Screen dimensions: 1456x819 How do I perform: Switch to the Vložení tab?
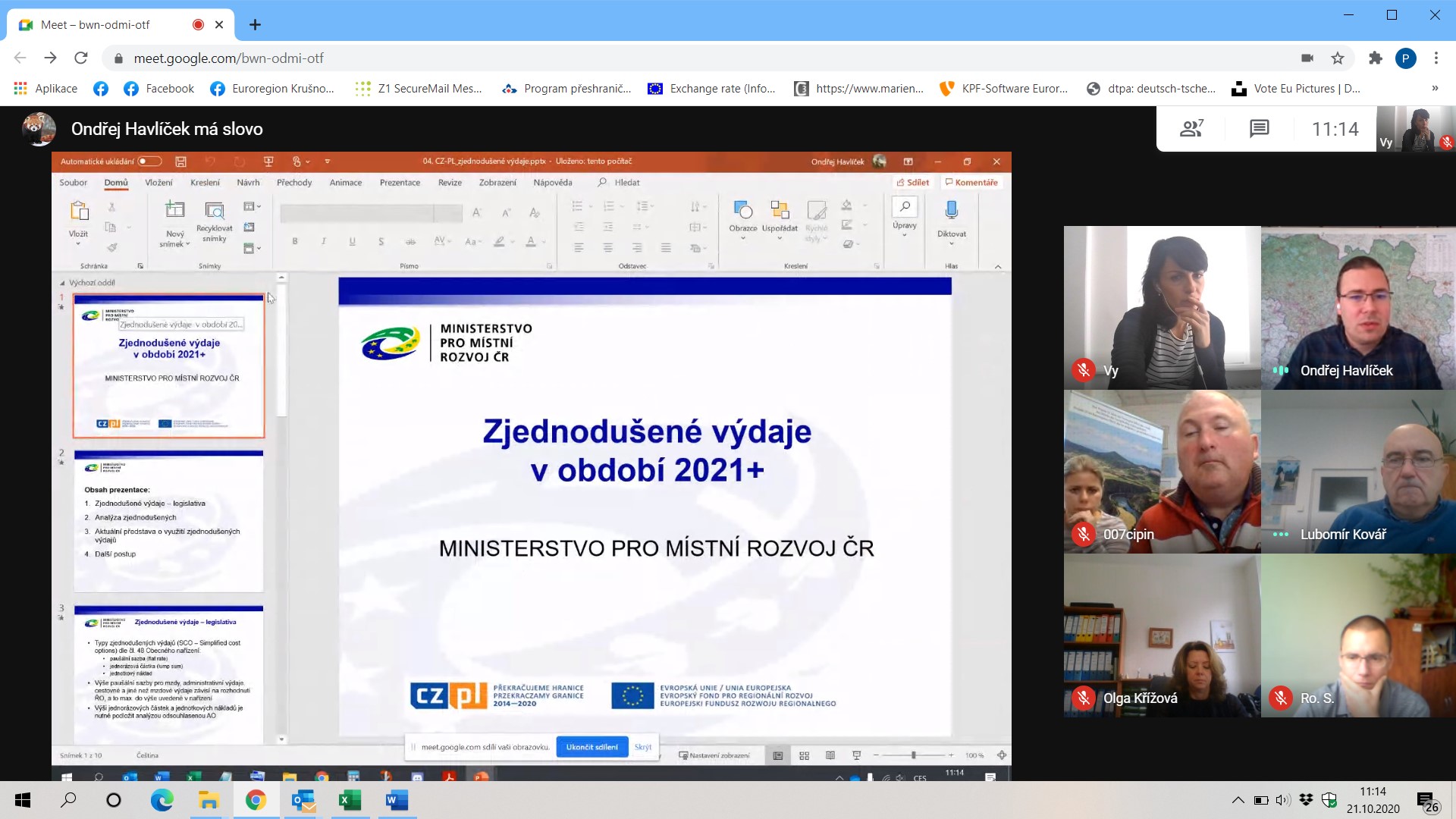(158, 183)
